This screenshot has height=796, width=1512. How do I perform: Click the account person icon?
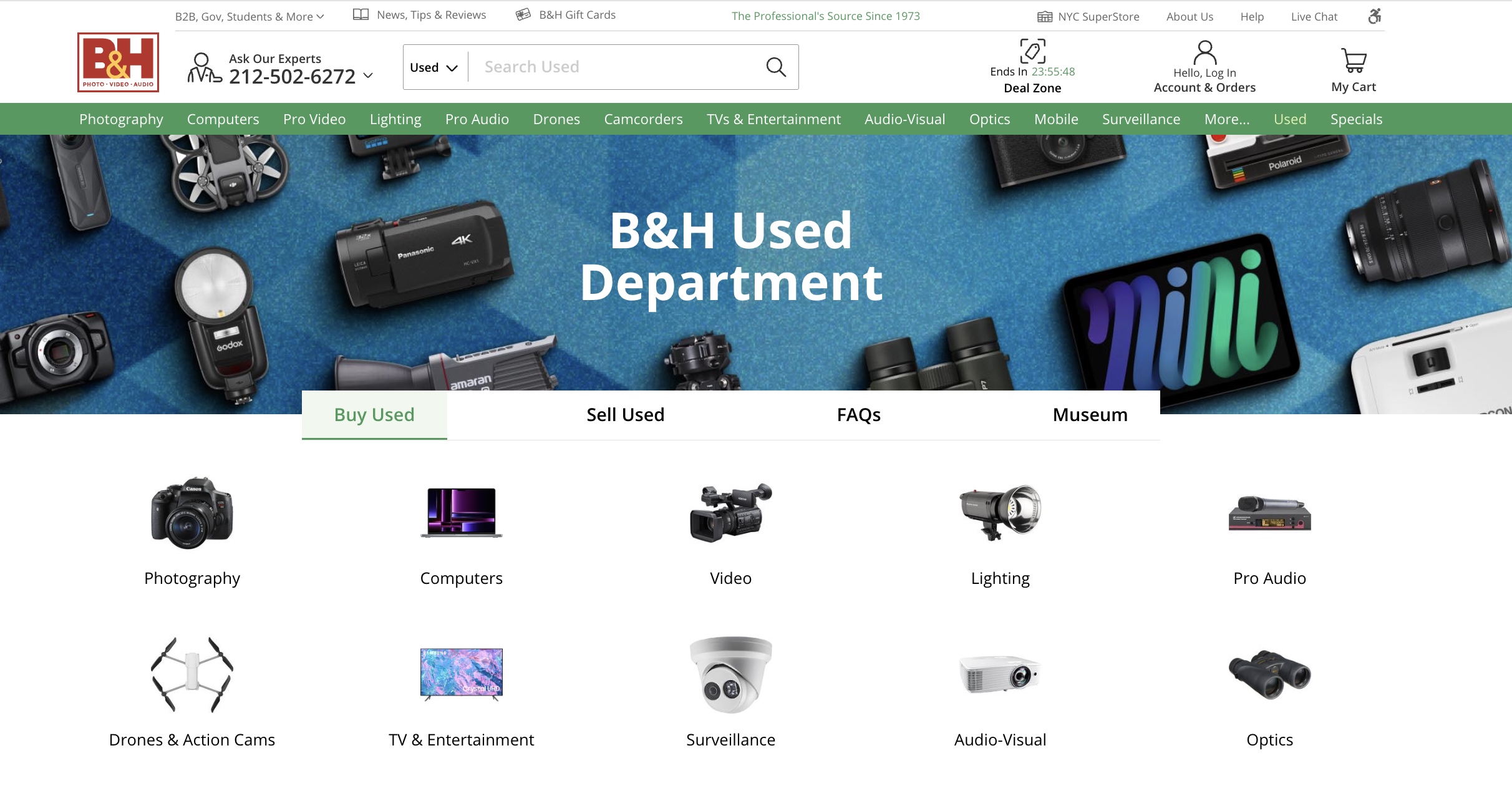point(1204,52)
